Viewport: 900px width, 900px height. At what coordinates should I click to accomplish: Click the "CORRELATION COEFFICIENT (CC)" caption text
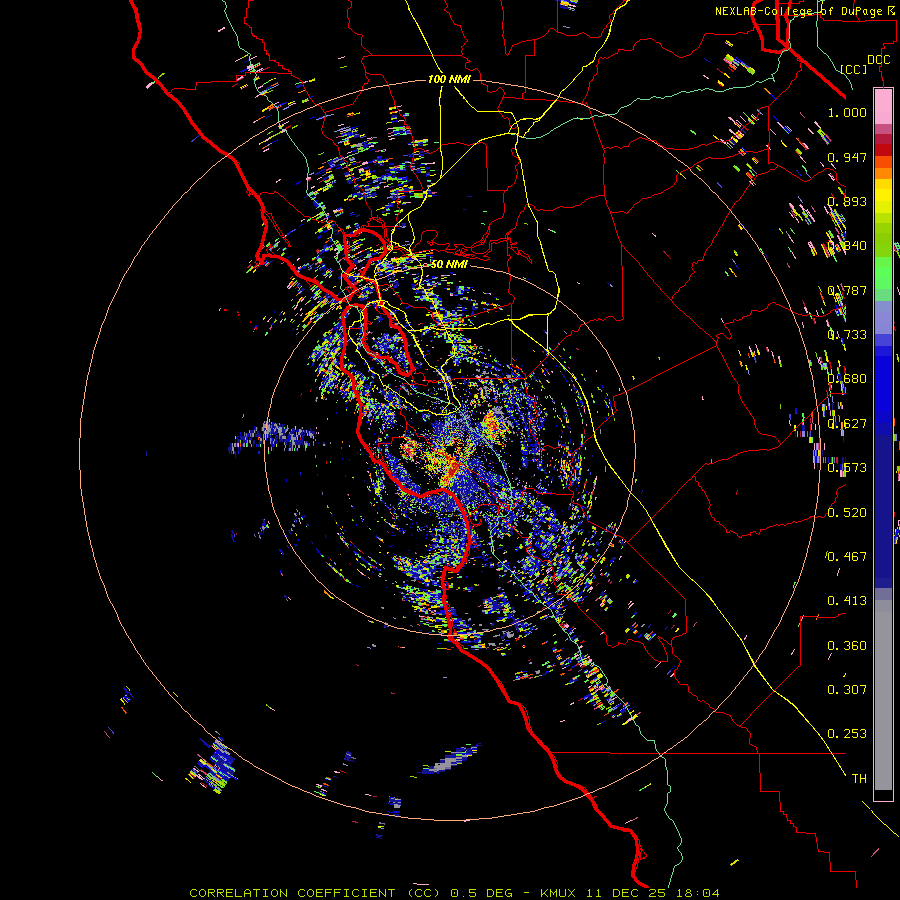[315, 893]
